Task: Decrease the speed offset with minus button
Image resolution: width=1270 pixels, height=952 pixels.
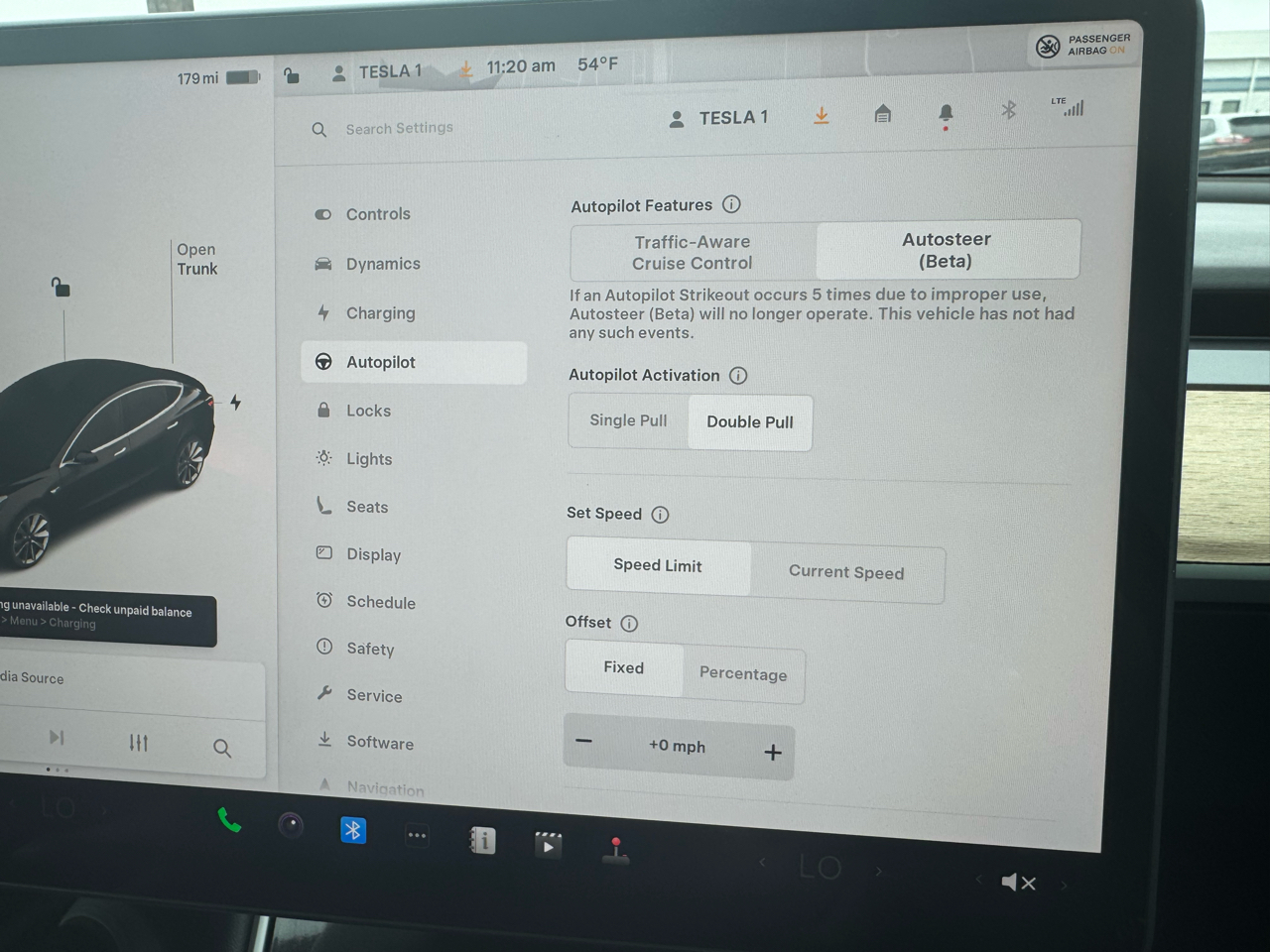Action: (x=584, y=742)
